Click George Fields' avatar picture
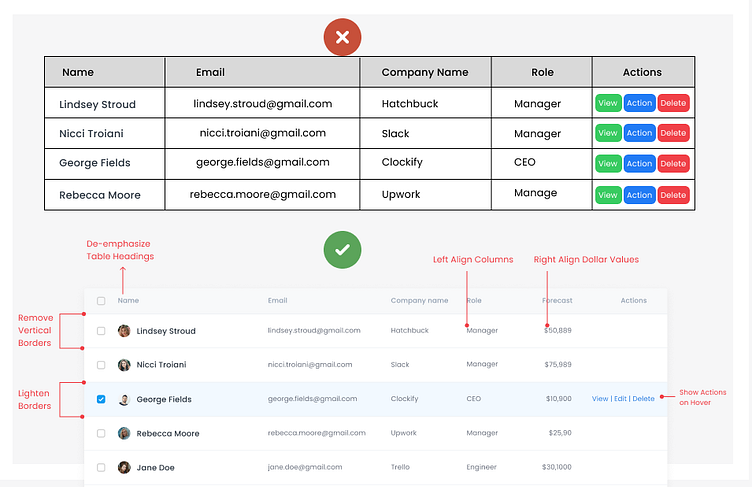Viewport: 752px width, 487px height. click(124, 399)
